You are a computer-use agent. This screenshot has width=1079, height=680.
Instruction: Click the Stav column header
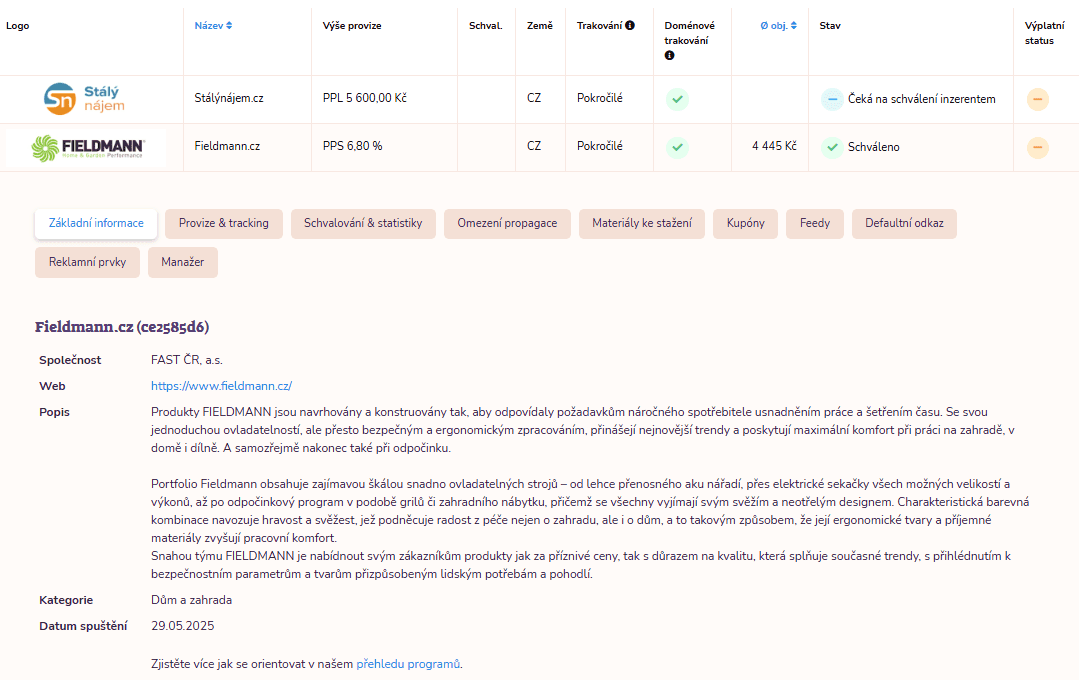830,25
